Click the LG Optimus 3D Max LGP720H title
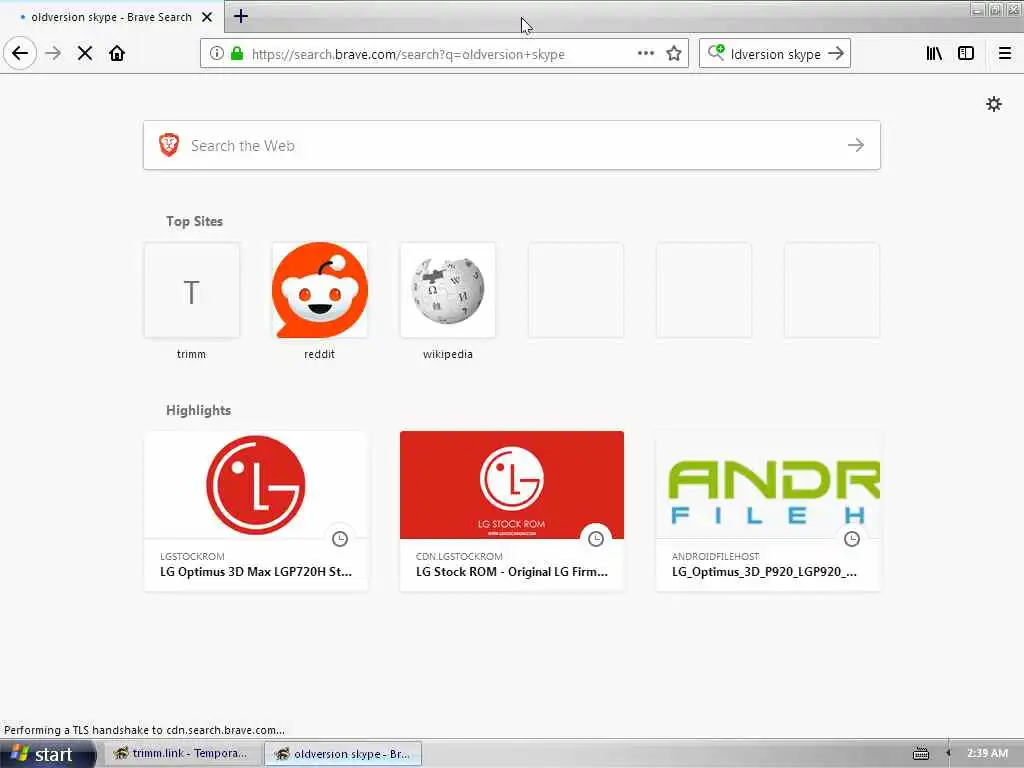Viewport: 1024px width, 768px height. pos(256,571)
